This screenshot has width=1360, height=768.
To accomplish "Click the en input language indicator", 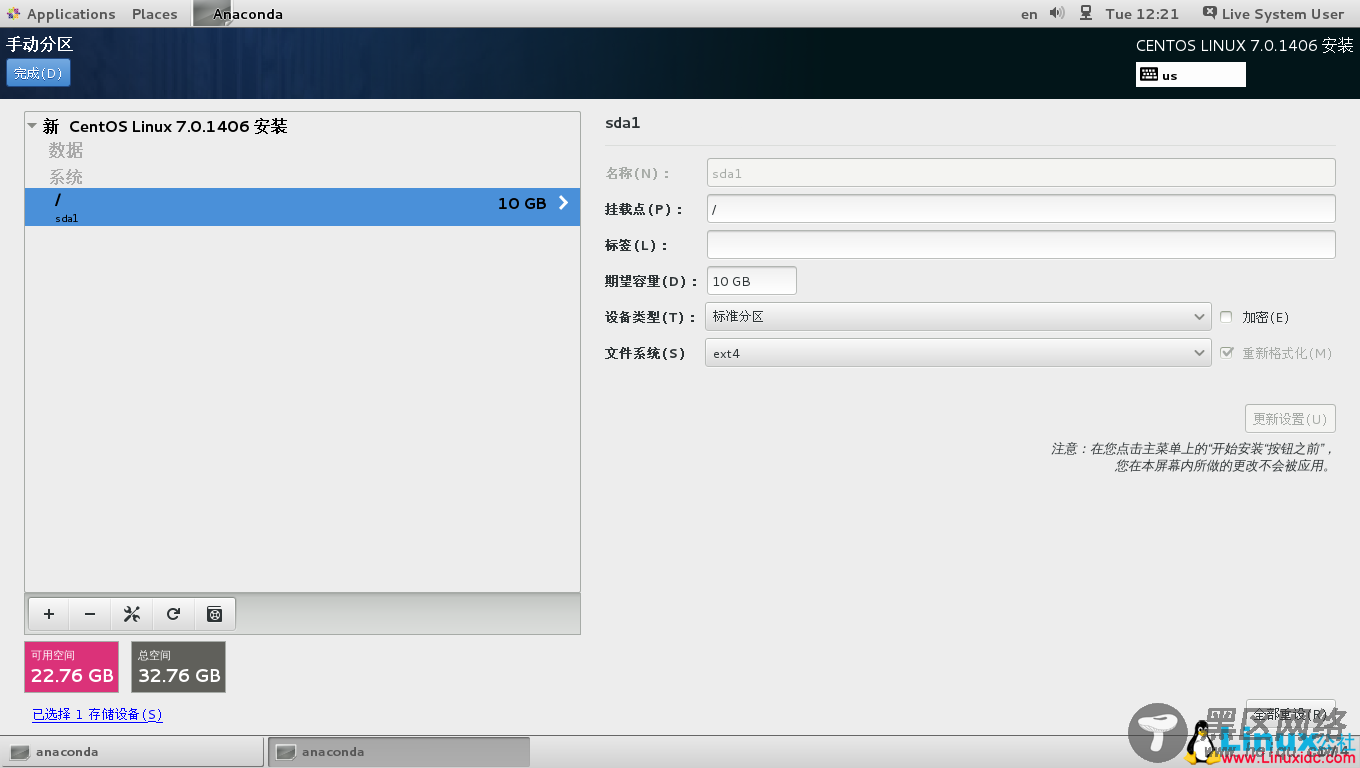I will tap(1029, 14).
